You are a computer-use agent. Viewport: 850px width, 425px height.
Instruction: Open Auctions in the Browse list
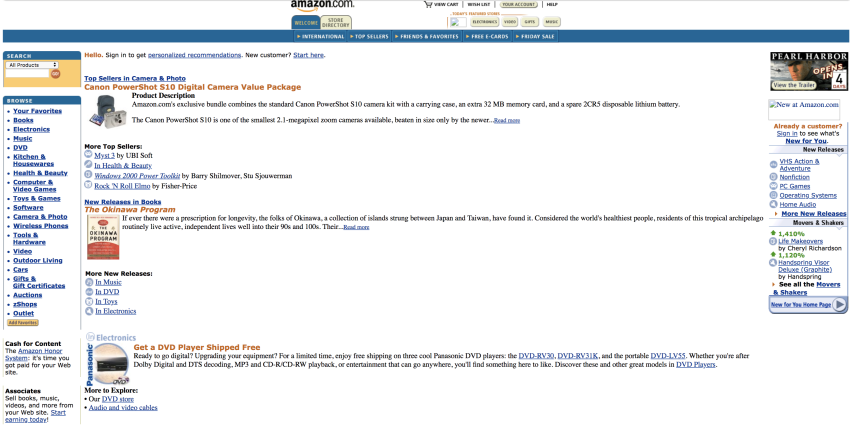[28, 295]
